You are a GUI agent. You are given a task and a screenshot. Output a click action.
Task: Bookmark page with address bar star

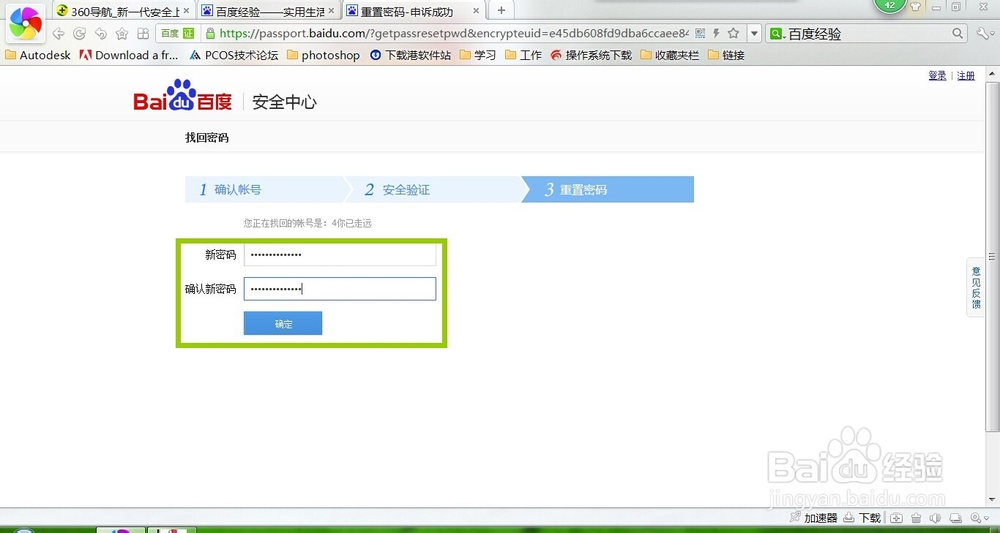point(733,33)
